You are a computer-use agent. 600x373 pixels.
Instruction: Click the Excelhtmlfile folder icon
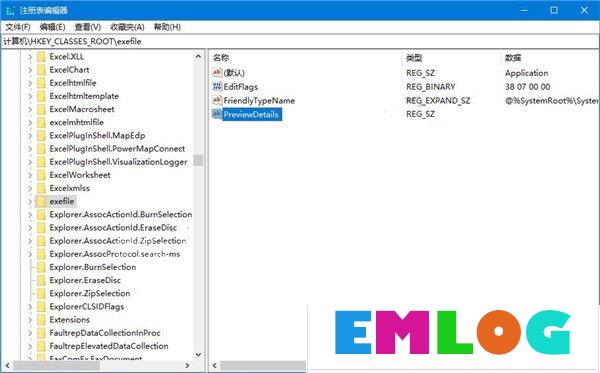click(x=41, y=83)
